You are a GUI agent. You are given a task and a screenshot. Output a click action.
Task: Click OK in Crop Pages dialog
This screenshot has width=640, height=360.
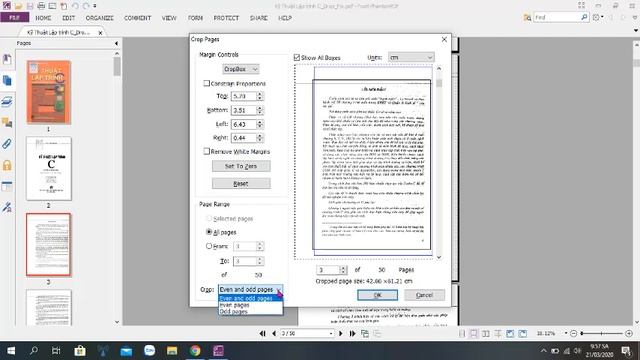click(378, 295)
